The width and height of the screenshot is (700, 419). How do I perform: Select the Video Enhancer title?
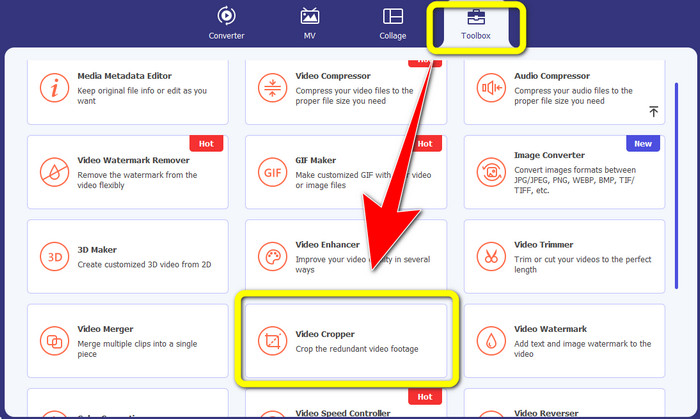click(327, 245)
